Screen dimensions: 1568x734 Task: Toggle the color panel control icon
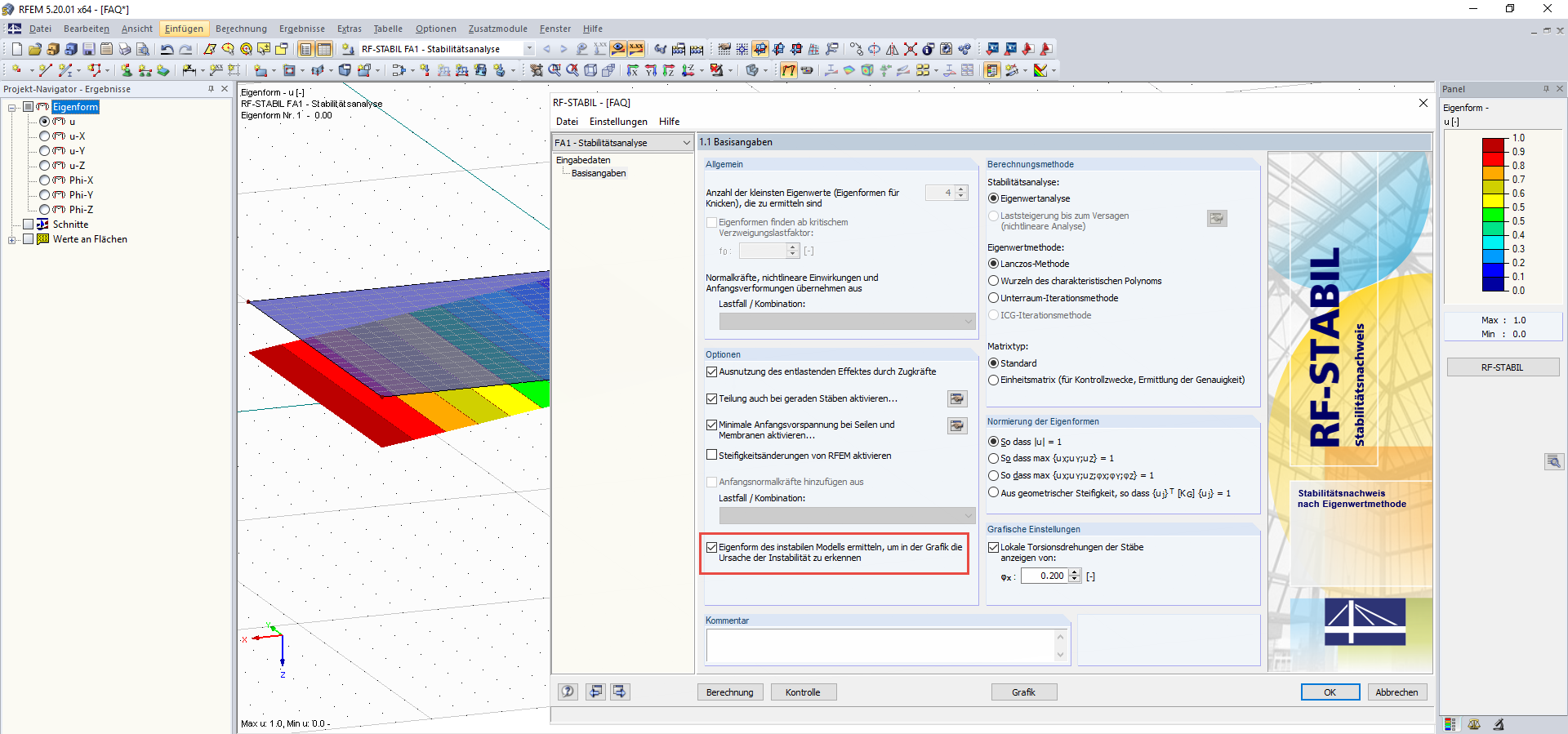pyautogui.click(x=992, y=70)
